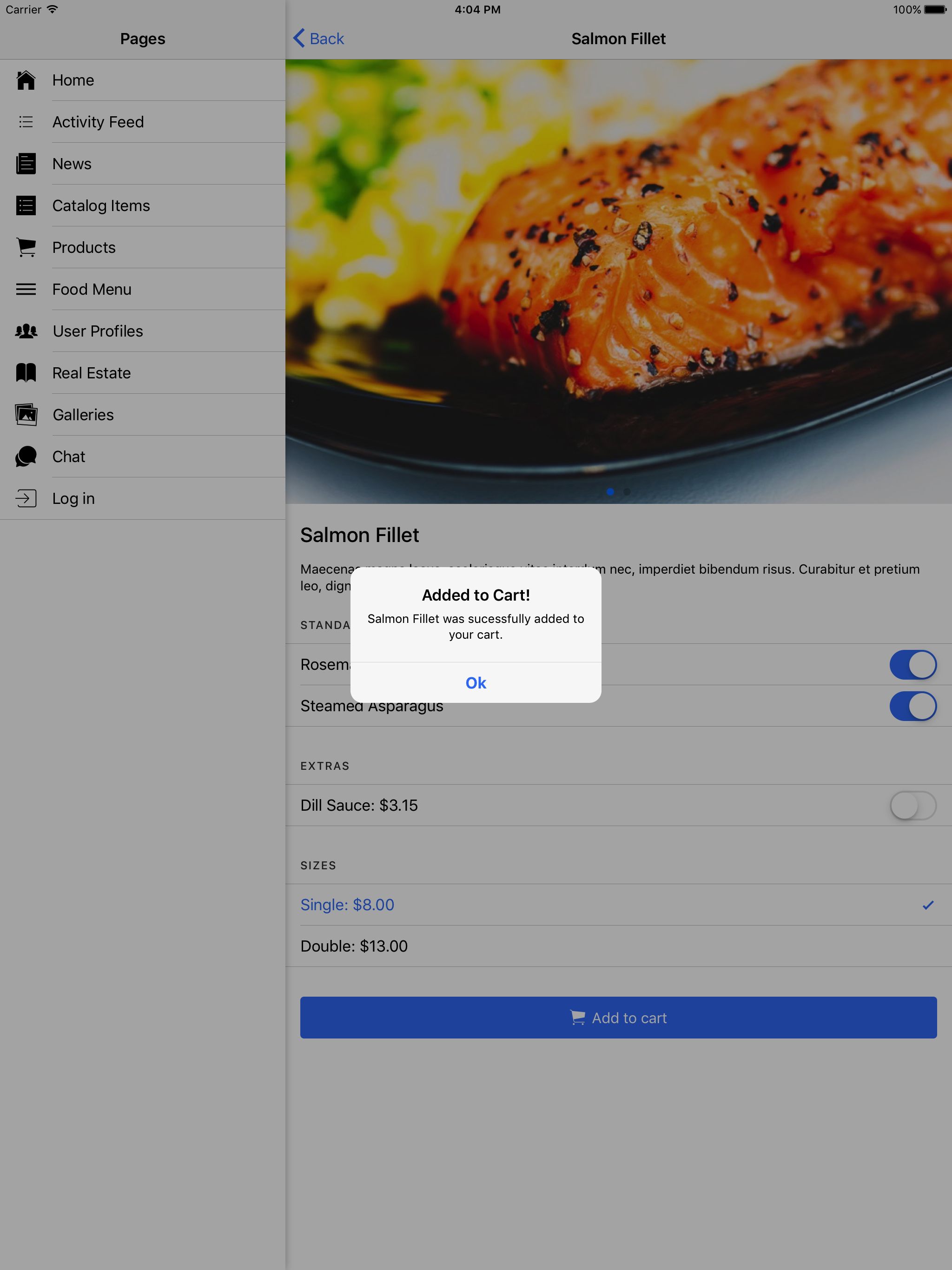Click the Activity Feed list icon
This screenshot has width=952, height=1270.
point(26,122)
